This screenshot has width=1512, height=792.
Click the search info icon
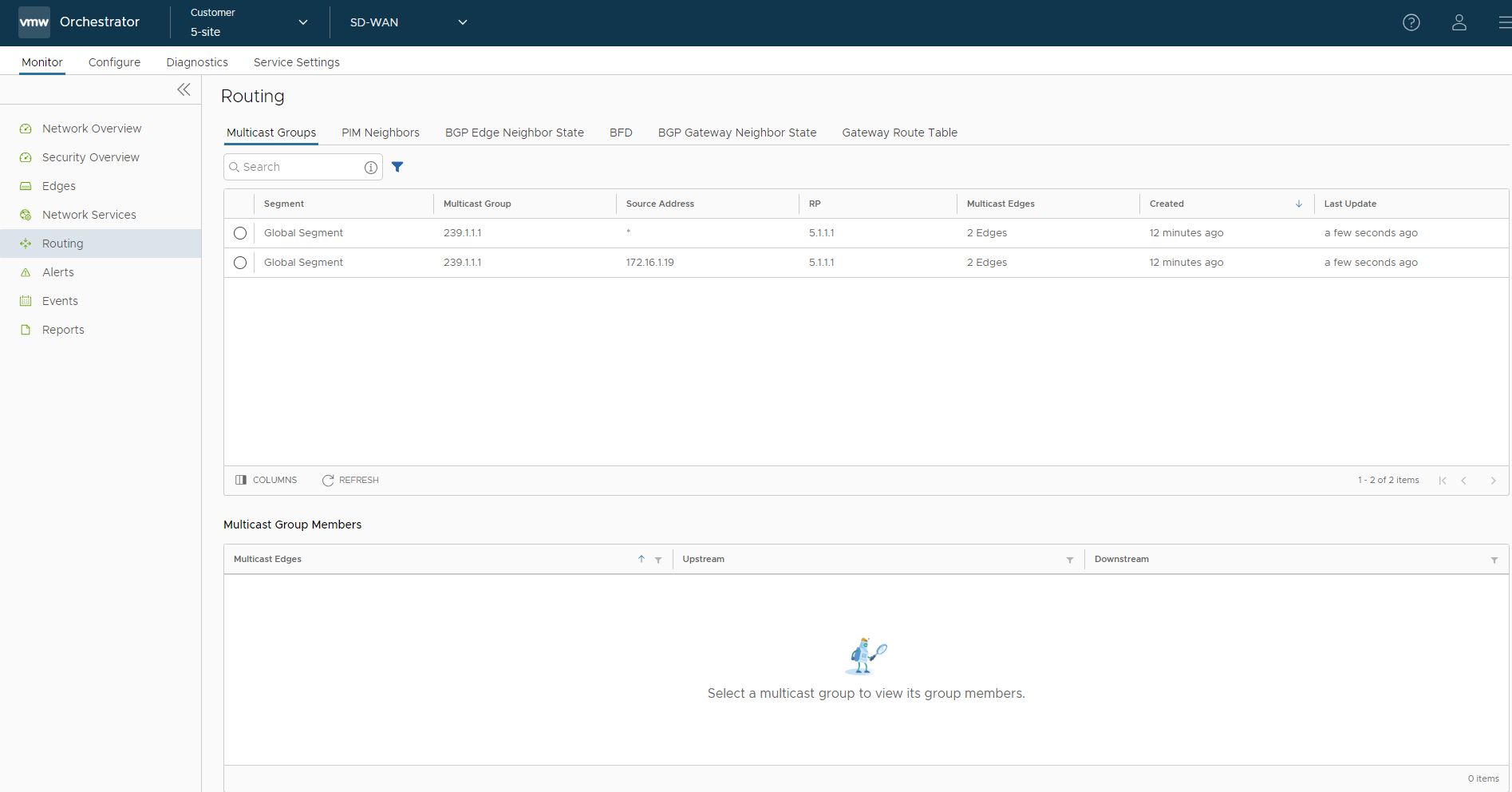[x=370, y=167]
